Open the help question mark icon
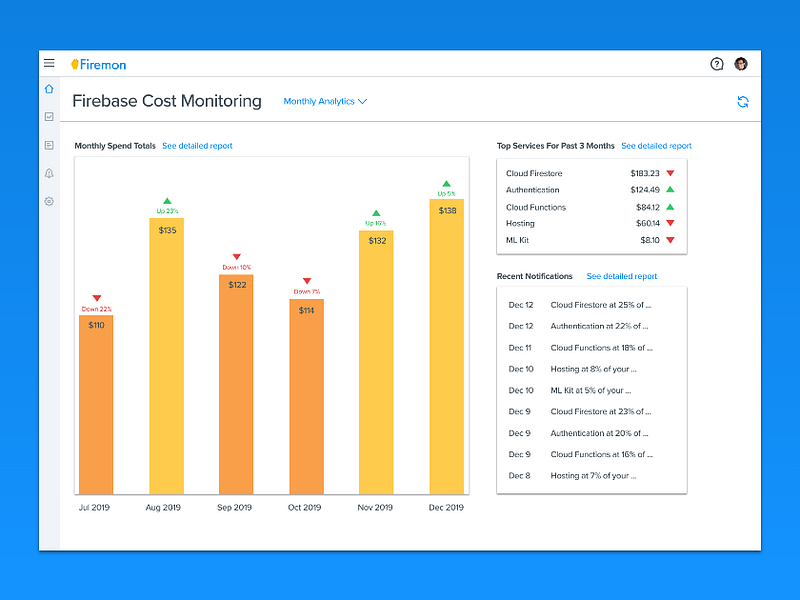 [717, 64]
